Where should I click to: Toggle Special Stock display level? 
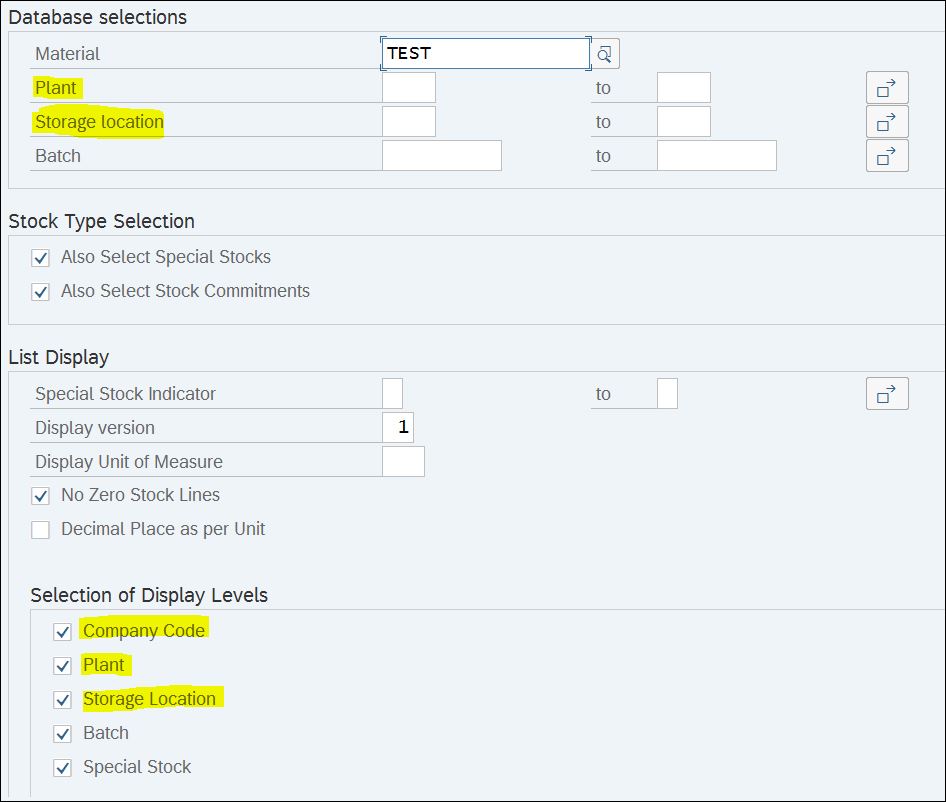coord(63,768)
